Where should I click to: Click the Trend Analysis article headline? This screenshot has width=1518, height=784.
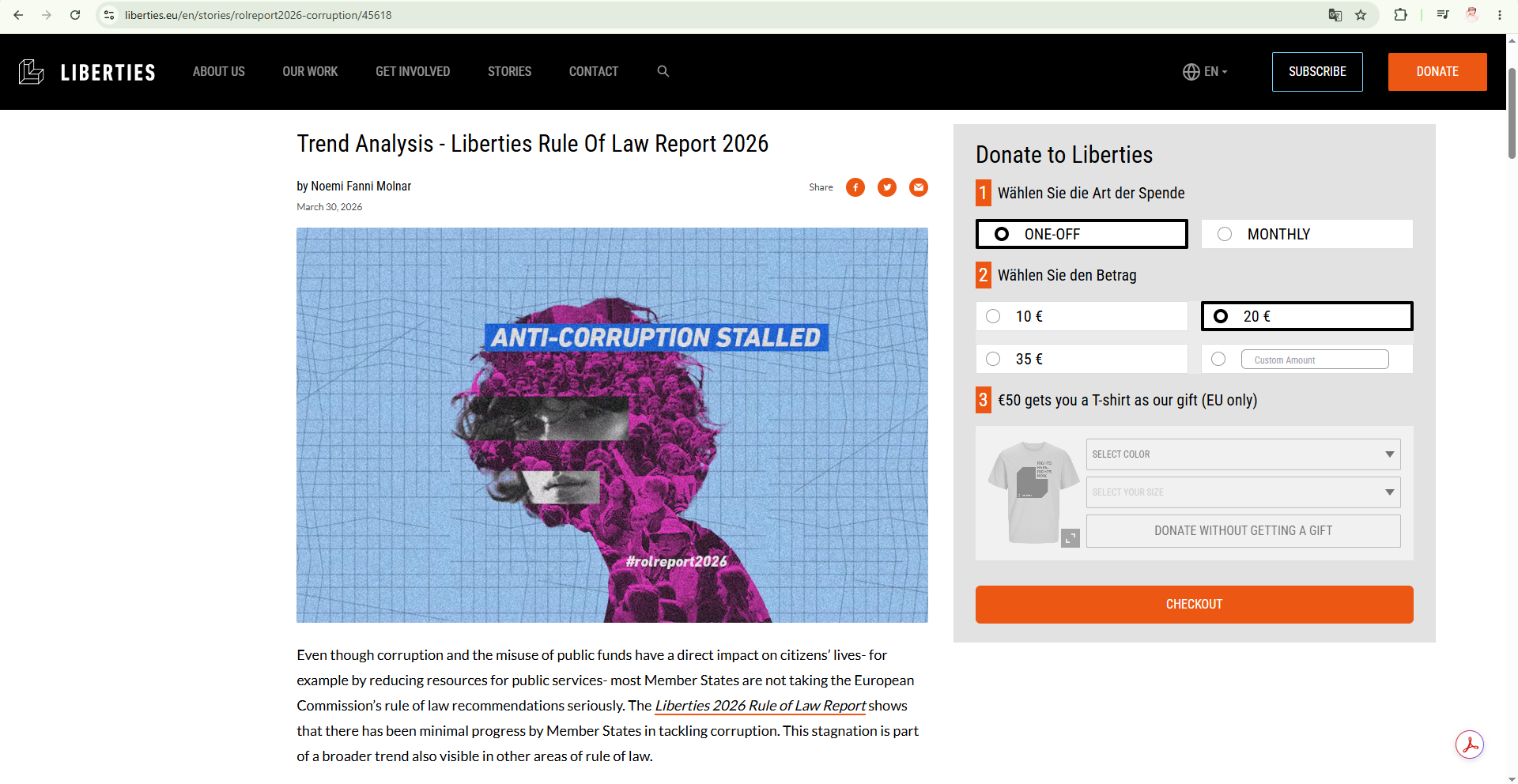coord(533,144)
